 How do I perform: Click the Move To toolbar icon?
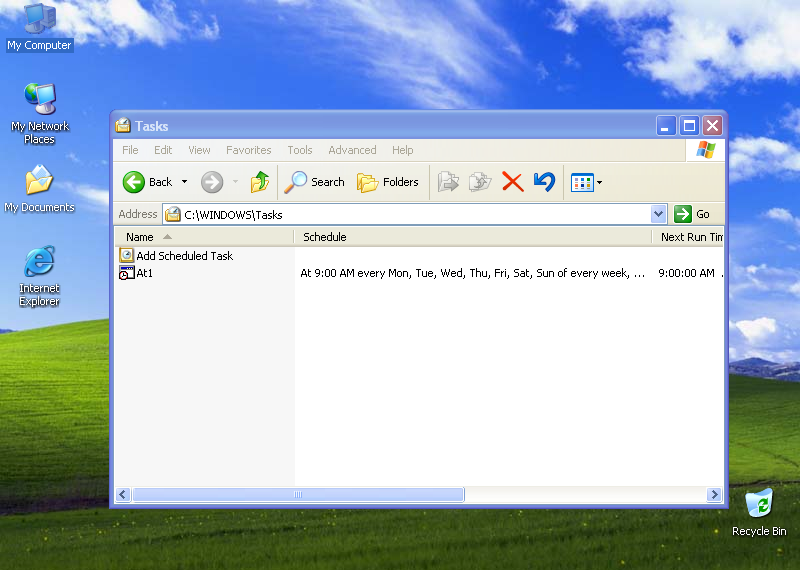click(x=448, y=182)
